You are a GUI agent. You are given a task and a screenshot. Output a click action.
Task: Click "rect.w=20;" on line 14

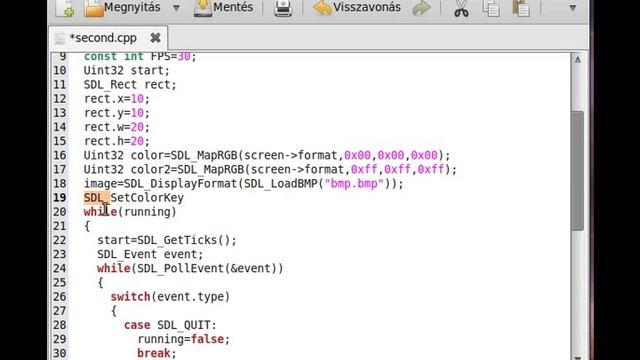(x=117, y=127)
